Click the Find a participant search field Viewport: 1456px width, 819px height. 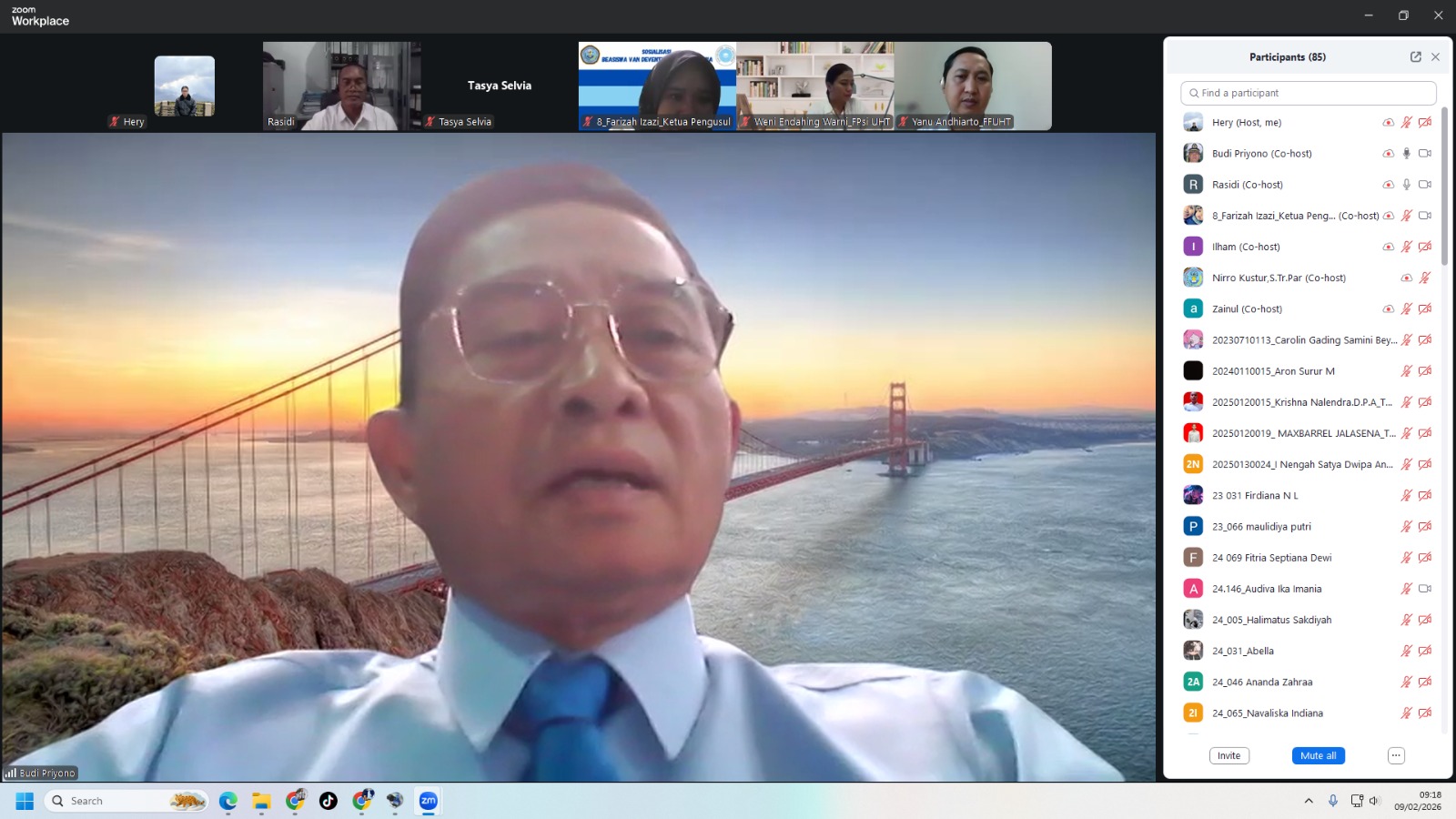(1309, 93)
